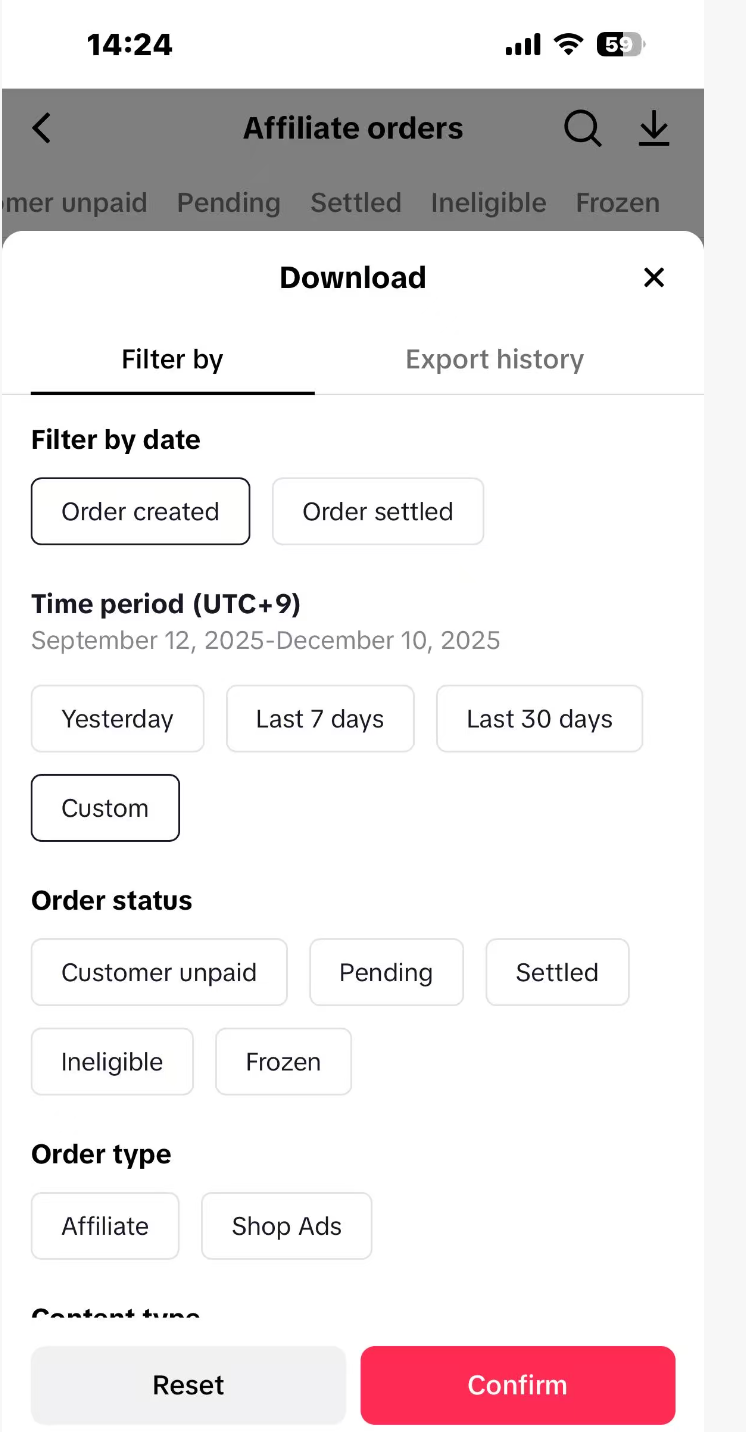Screen dimensions: 746x1432
Task: Toggle the Frozen order status chip
Action: click(283, 1062)
